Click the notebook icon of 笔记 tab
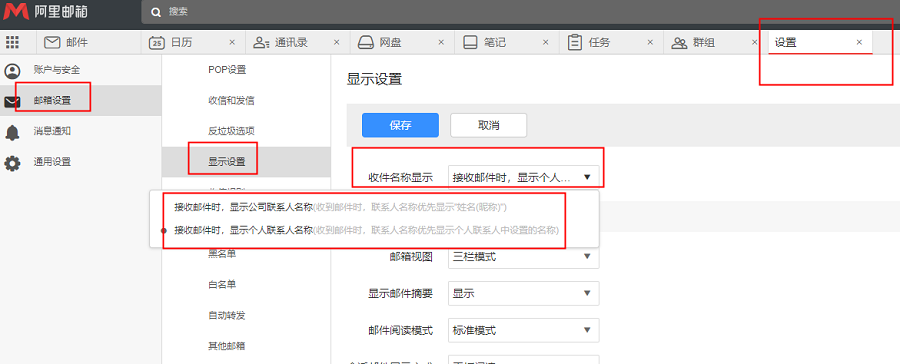Viewport: 900px width, 364px height. pyautogui.click(x=470, y=42)
